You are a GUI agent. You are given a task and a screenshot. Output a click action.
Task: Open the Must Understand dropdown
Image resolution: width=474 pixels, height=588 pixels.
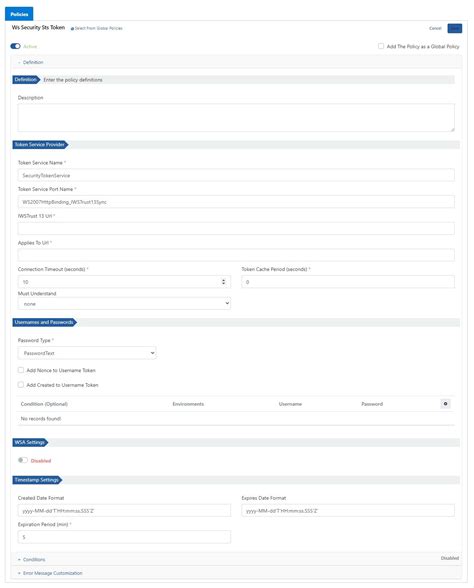click(124, 303)
